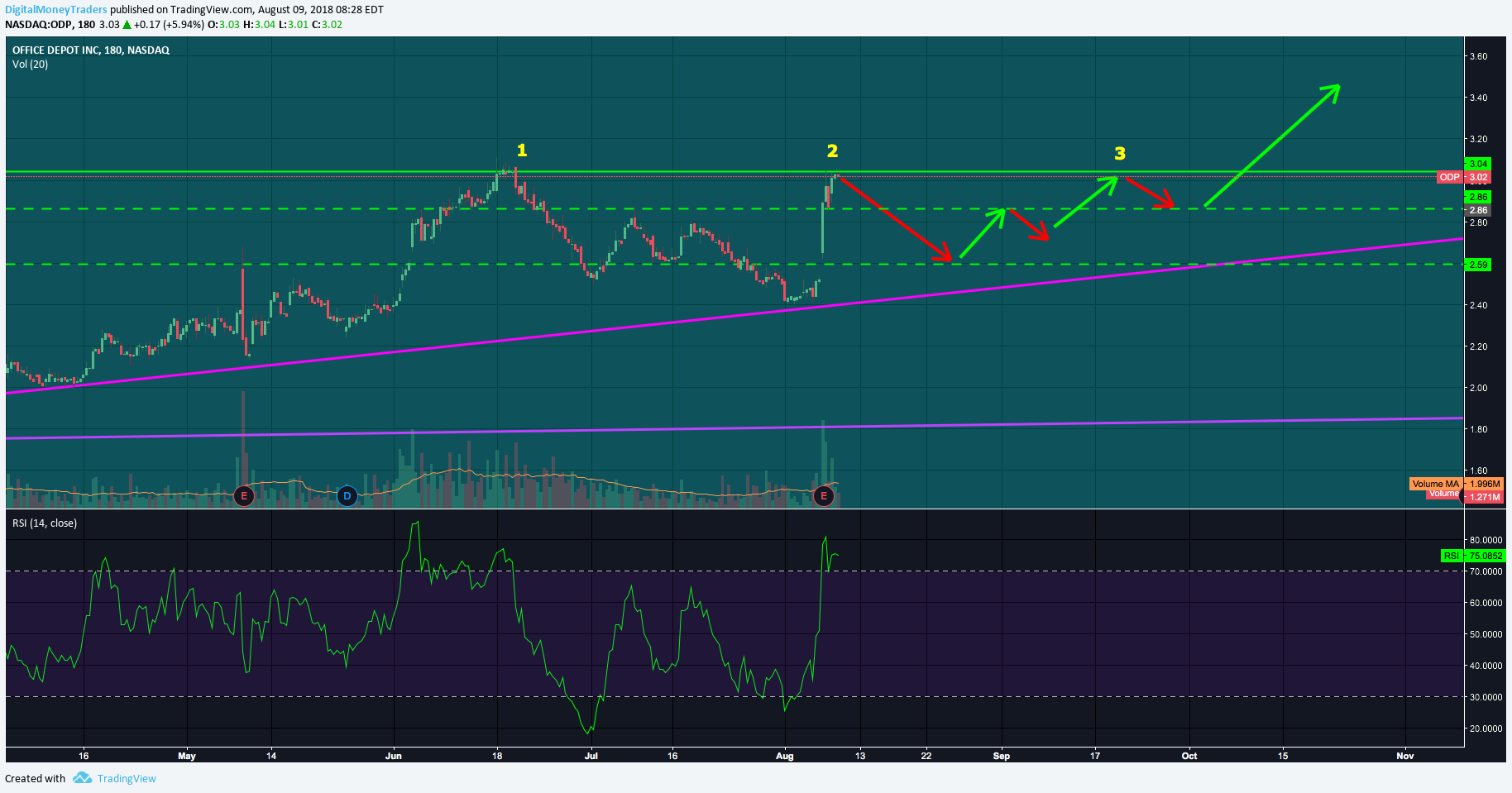Click the 30.0000 RSI axis value

pos(1486,697)
